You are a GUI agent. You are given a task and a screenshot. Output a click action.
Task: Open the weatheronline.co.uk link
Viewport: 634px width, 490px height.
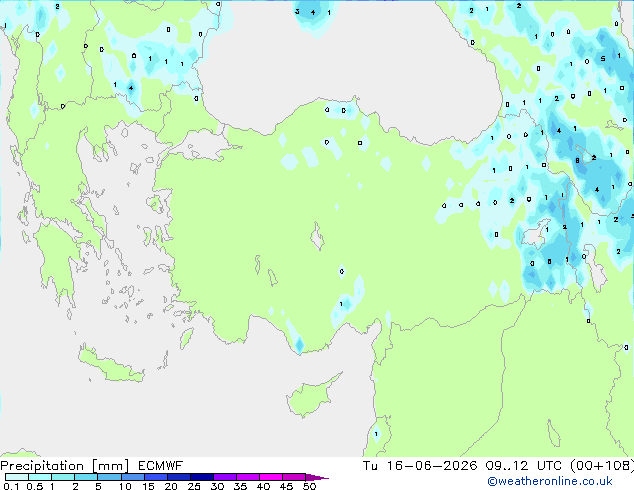coord(549,481)
